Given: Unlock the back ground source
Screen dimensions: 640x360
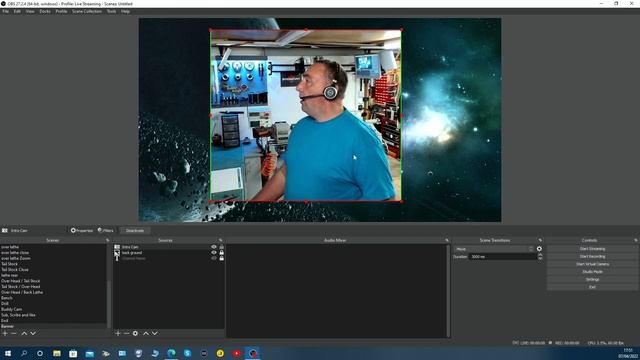Looking at the screenshot, I should pos(222,253).
